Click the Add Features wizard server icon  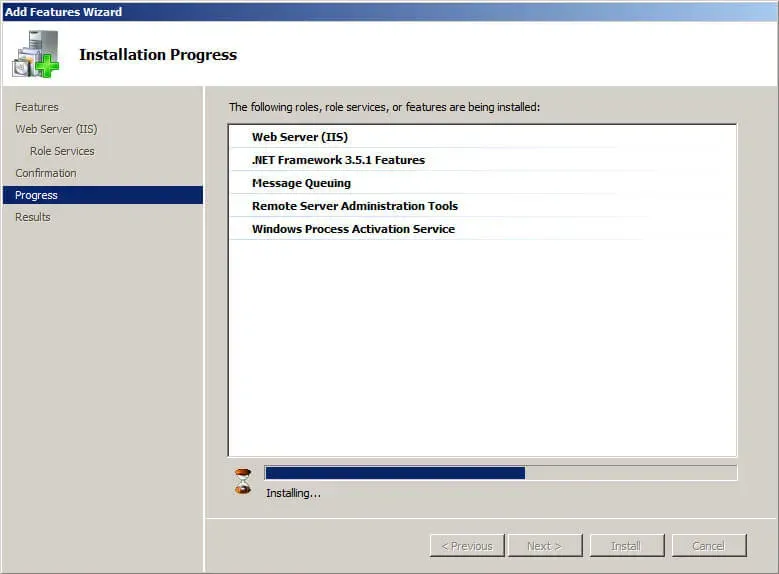[x=36, y=54]
